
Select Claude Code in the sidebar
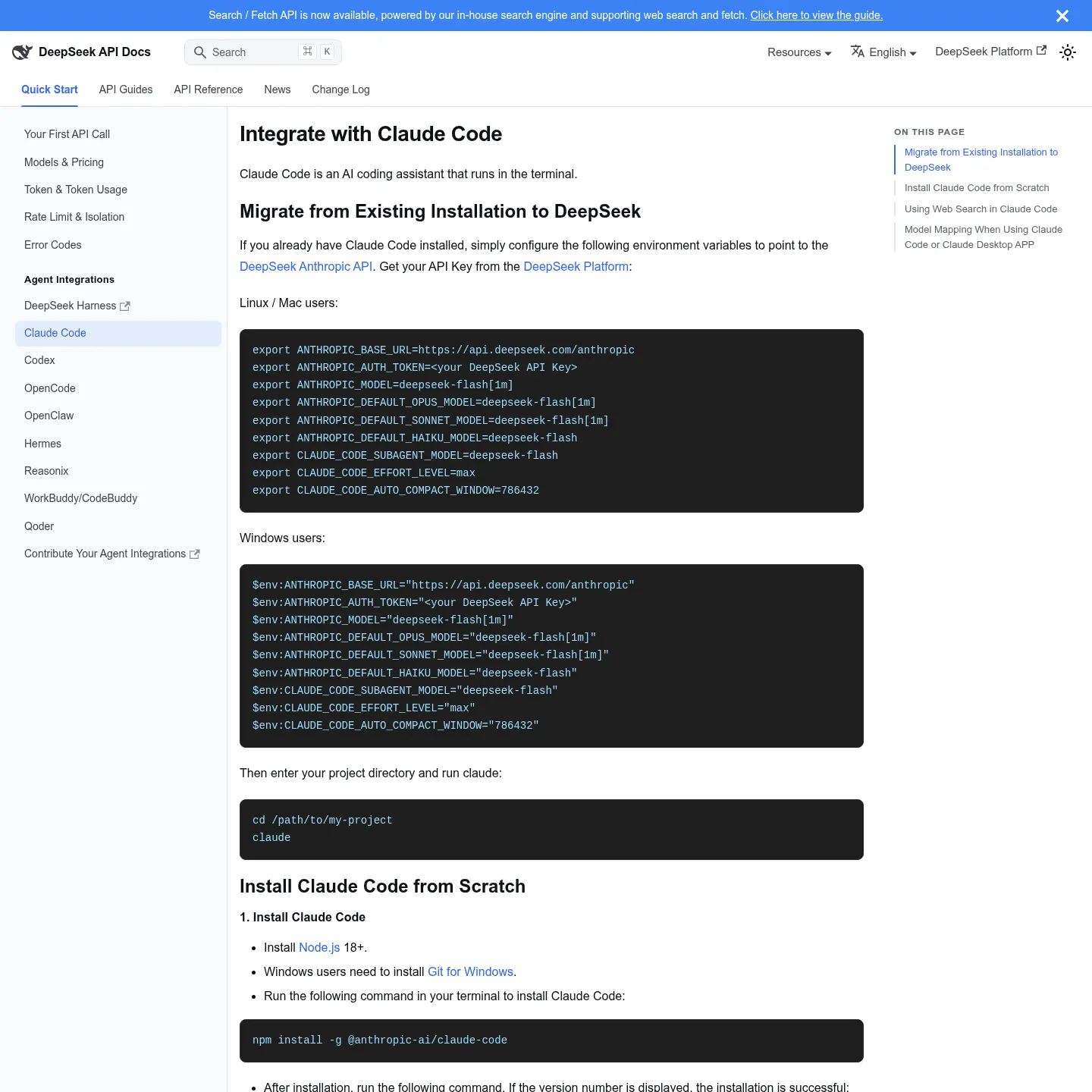pyautogui.click(x=118, y=334)
